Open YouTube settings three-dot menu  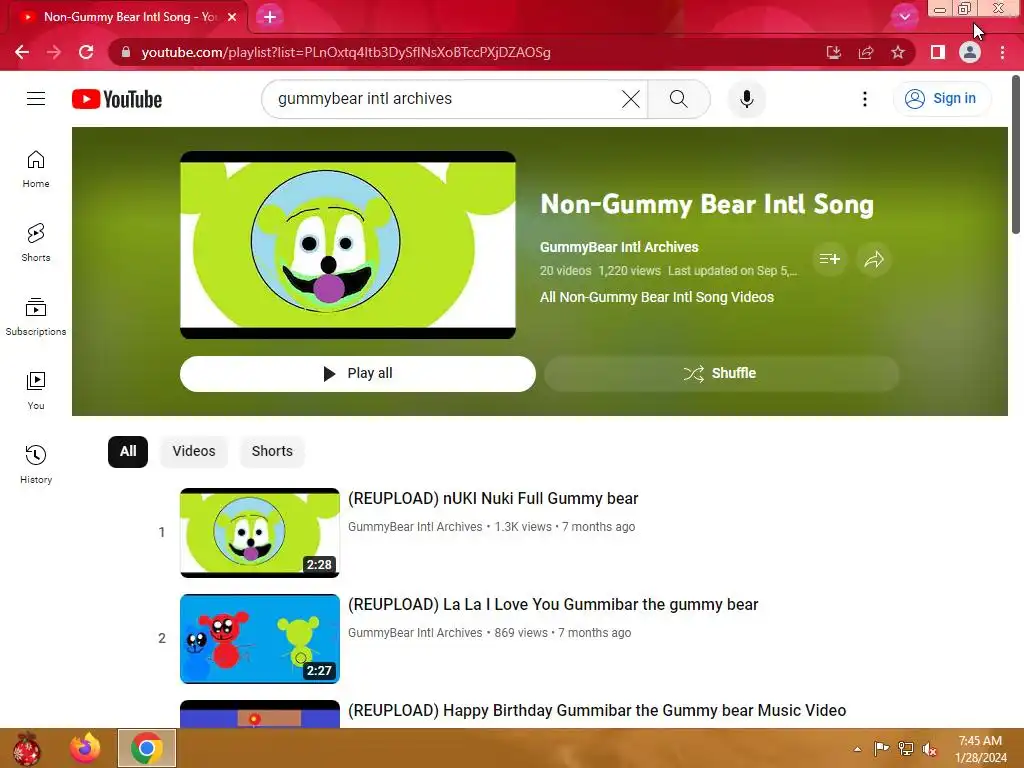[x=865, y=99]
